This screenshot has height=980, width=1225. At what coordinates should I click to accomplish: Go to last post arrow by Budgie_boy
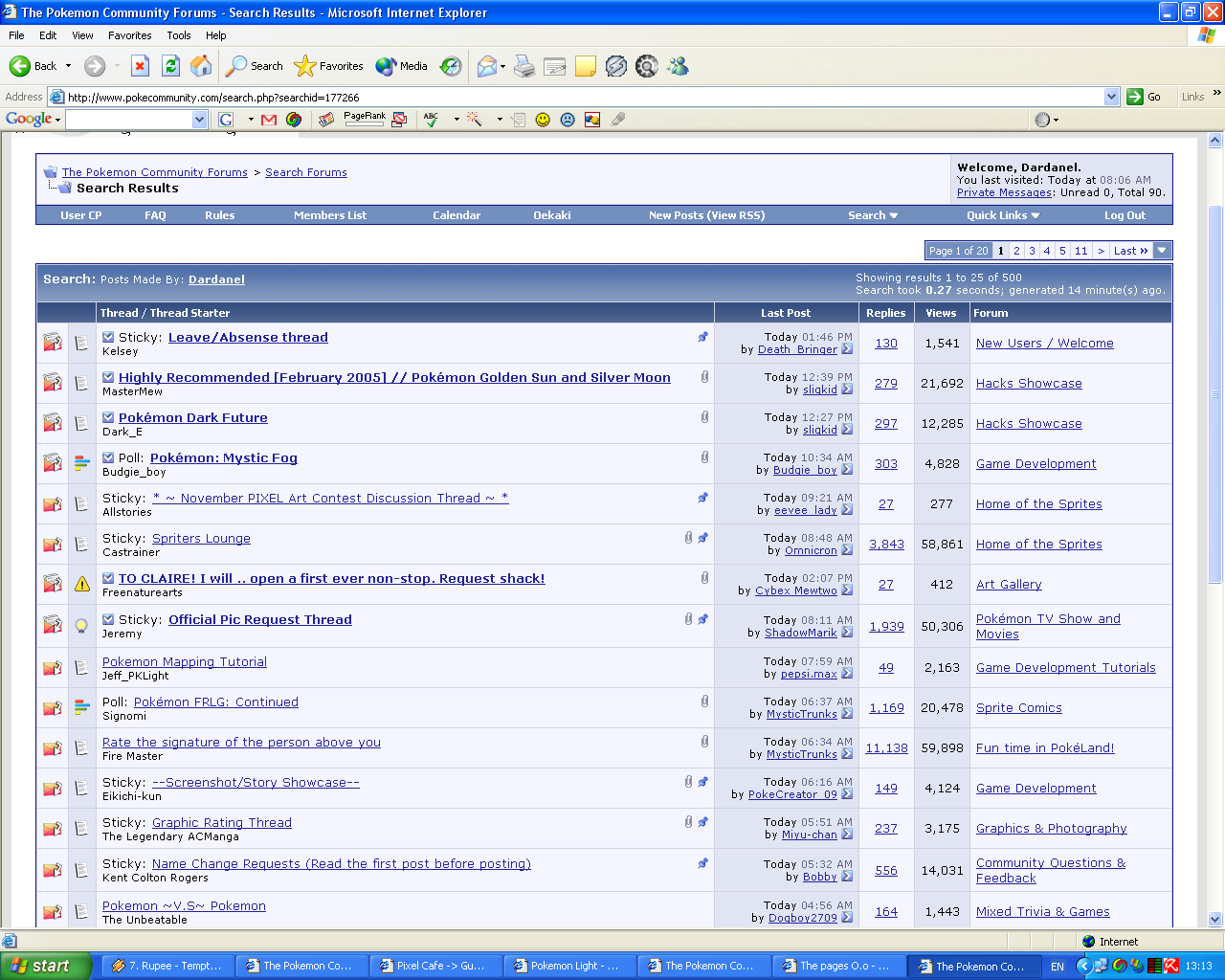point(847,470)
